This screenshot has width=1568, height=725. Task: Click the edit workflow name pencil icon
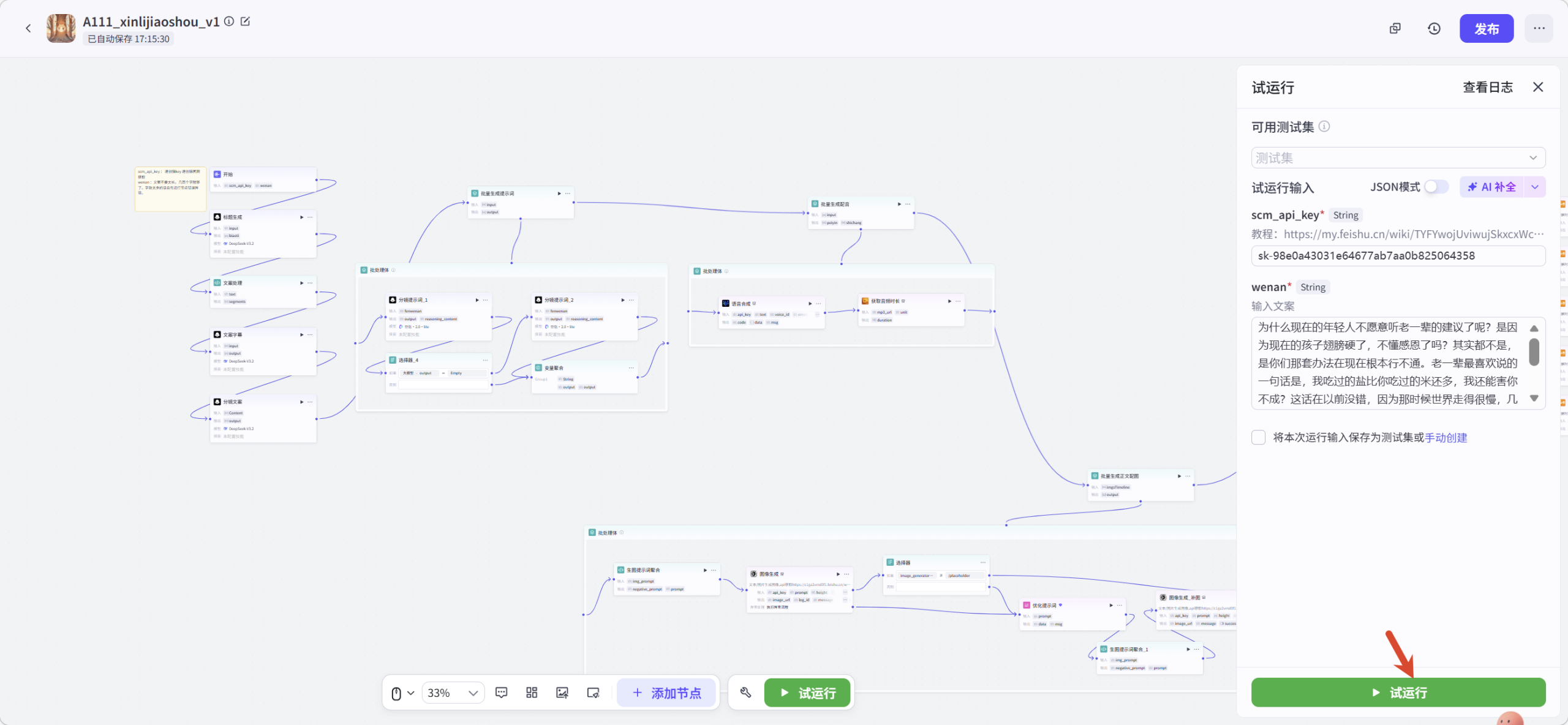tap(246, 21)
